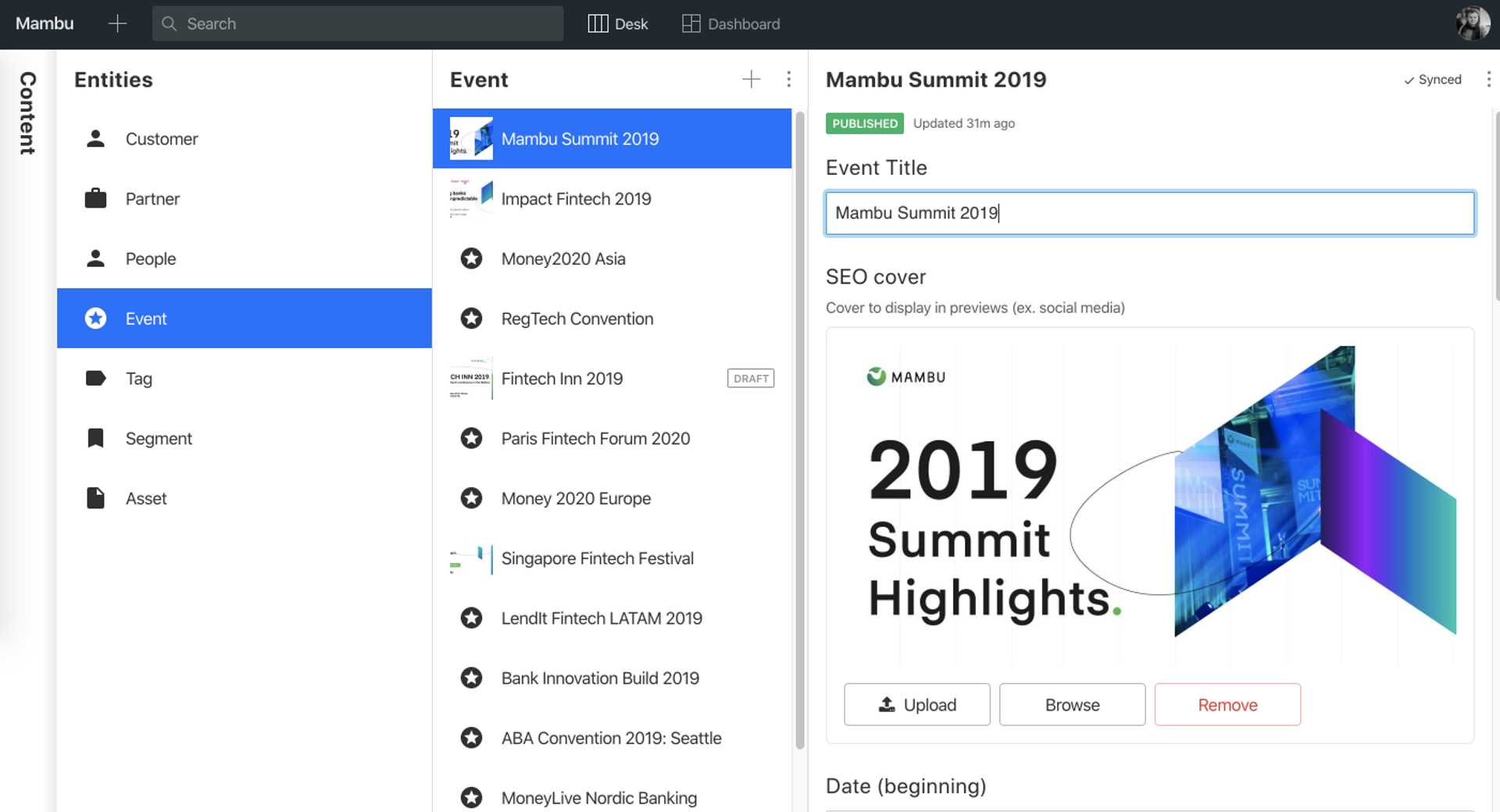Open Impact Fintech 2019 event
The image size is (1500, 812).
(x=612, y=198)
